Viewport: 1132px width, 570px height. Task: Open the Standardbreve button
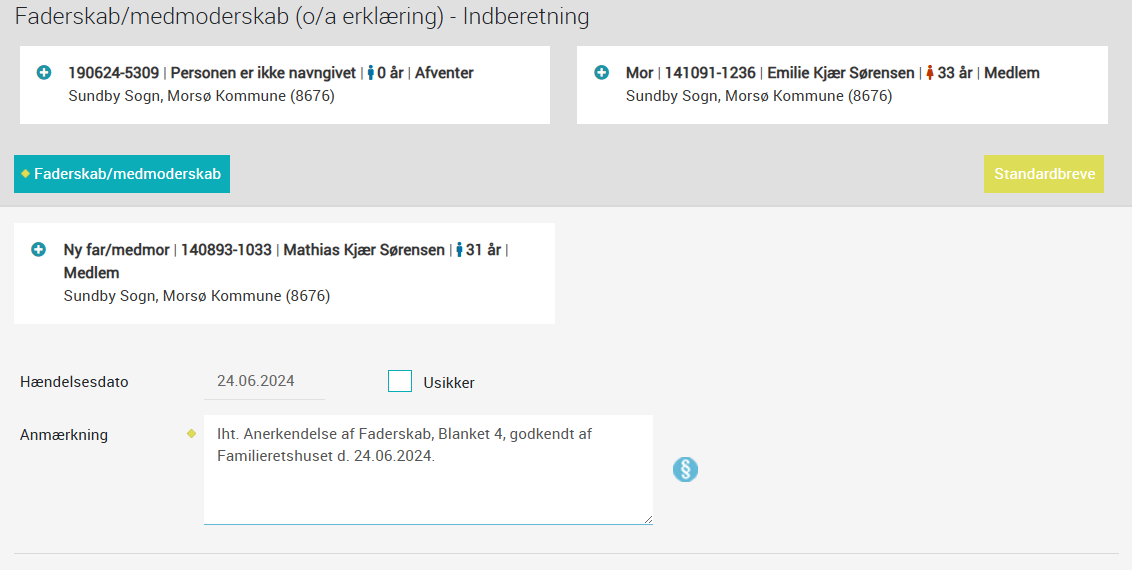pos(1044,174)
